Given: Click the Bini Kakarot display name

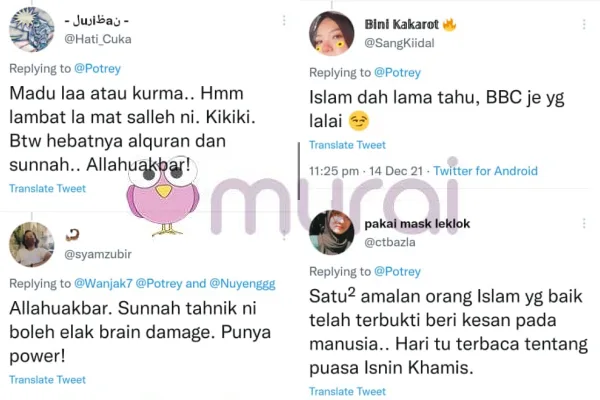Looking at the screenshot, I should 402,24.
